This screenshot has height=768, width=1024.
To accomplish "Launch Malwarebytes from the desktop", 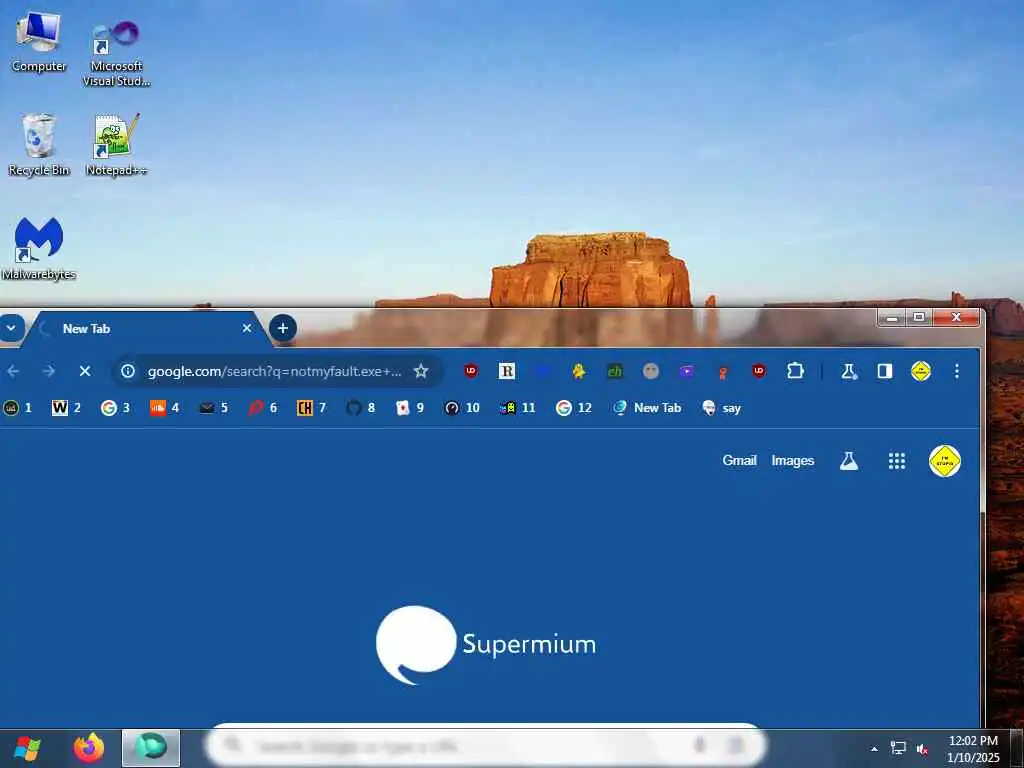I will click(x=39, y=249).
